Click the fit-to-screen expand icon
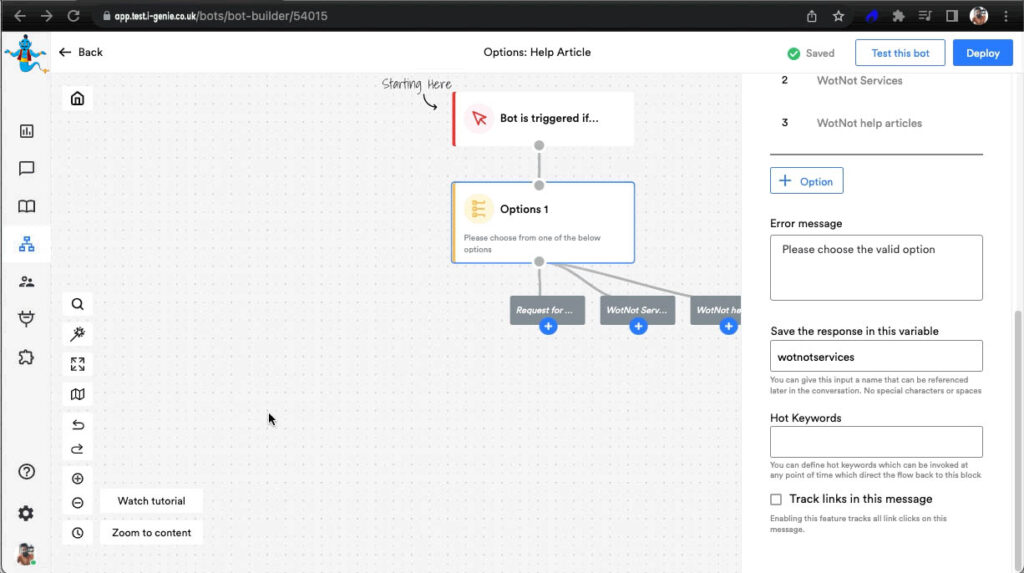Image resolution: width=1024 pixels, height=573 pixels. point(77,364)
